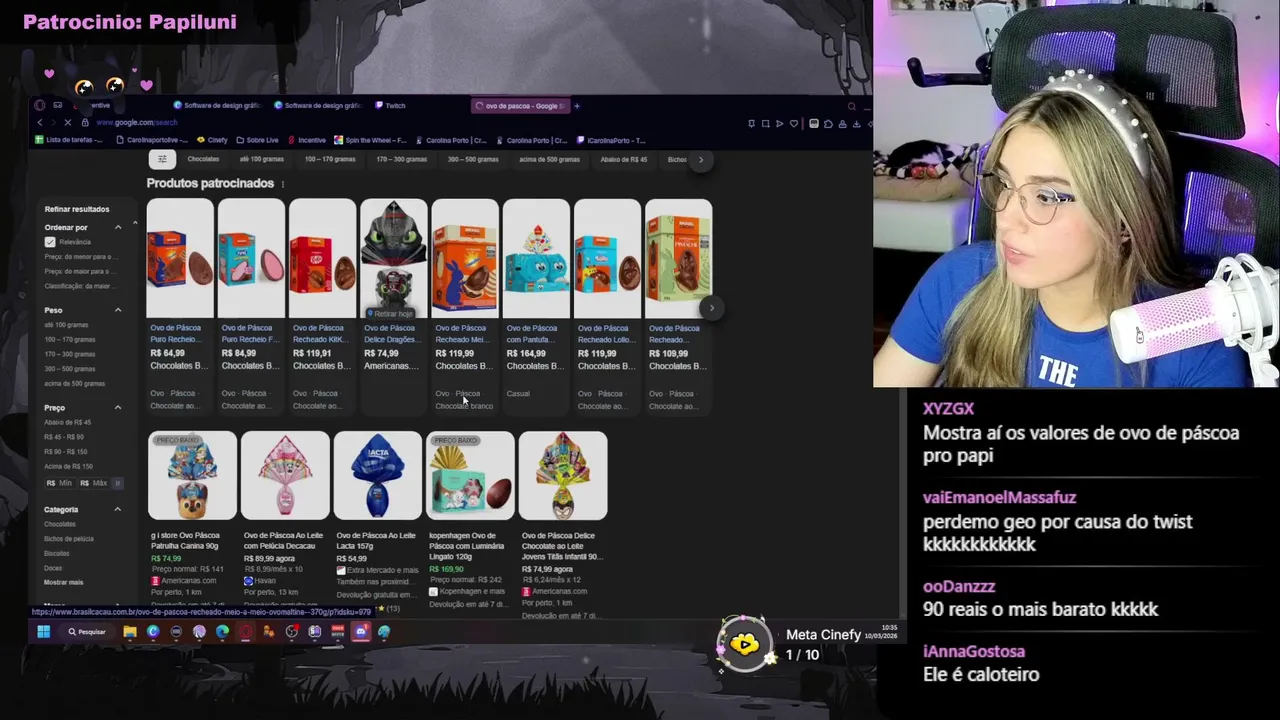Switch to the Twitch tab
1280x720 pixels.
coord(390,106)
